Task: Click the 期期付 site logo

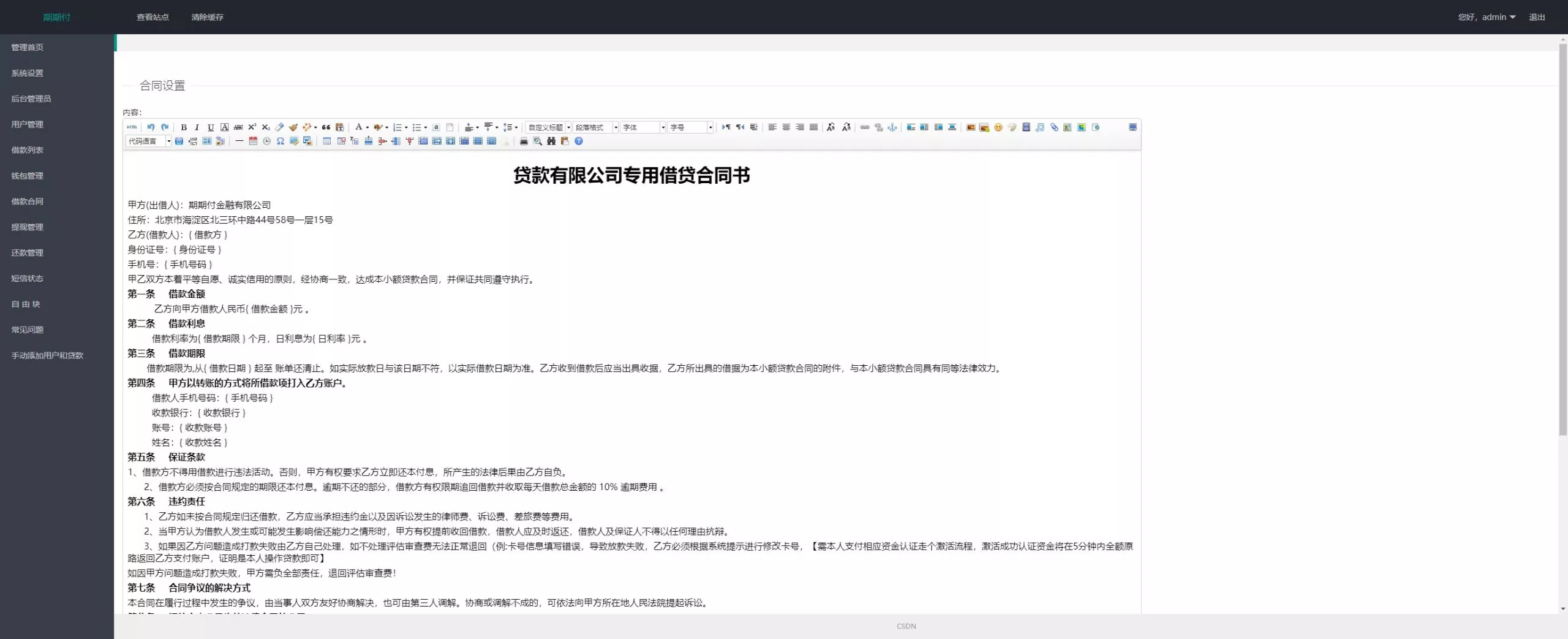Action: click(57, 17)
